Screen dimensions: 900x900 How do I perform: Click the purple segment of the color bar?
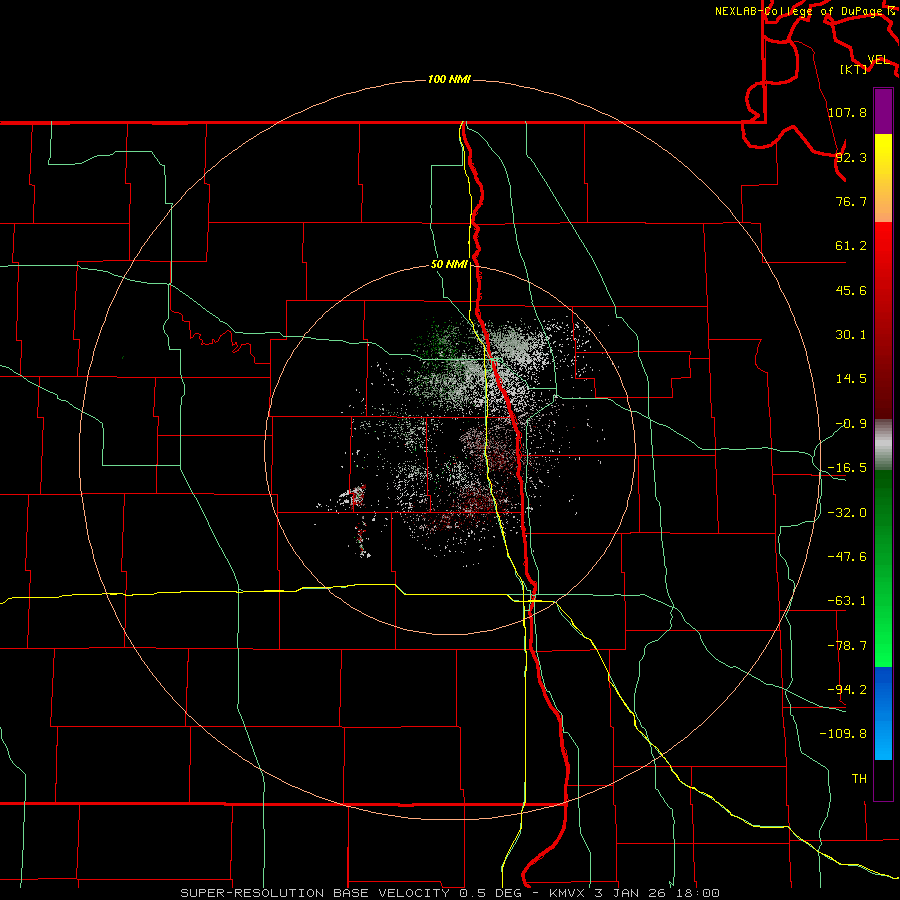[x=883, y=112]
